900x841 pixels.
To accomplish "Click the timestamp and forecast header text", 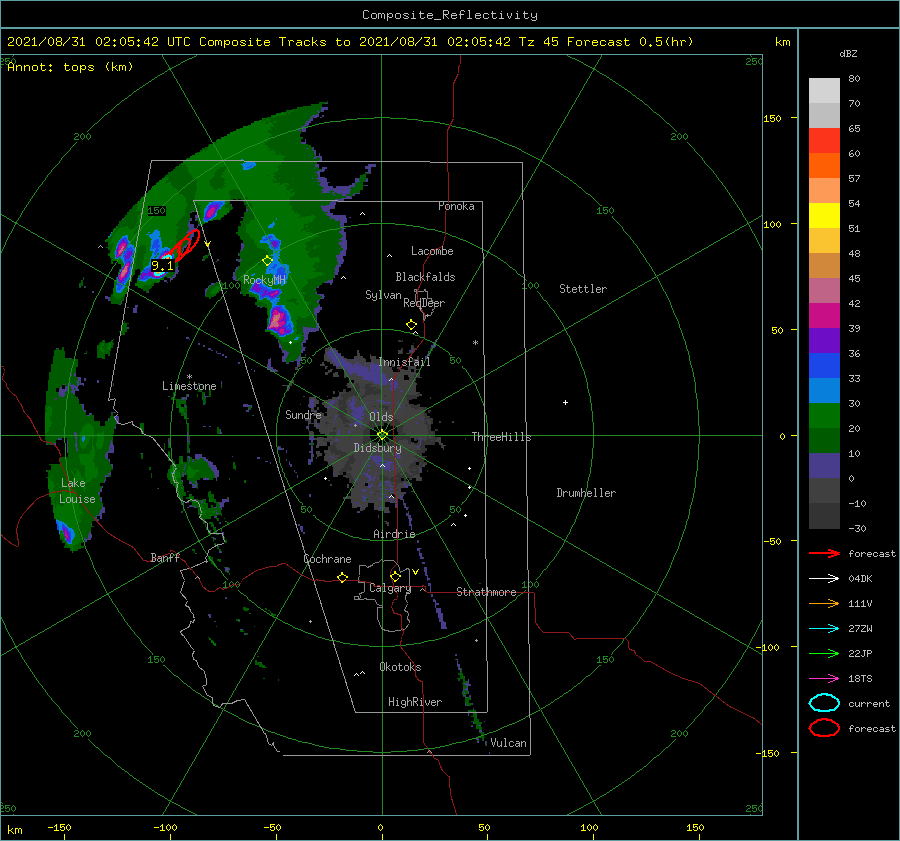I will click(350, 42).
